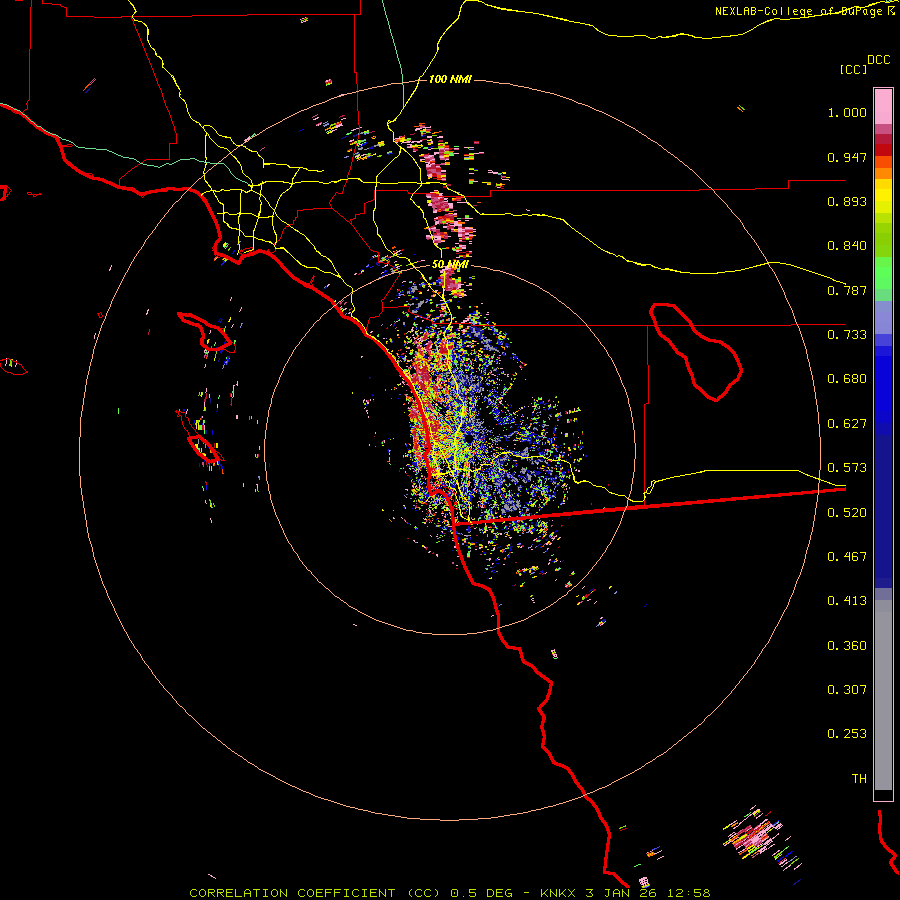Click the 0.520 scale value
This screenshot has width=900, height=900.
[847, 513]
